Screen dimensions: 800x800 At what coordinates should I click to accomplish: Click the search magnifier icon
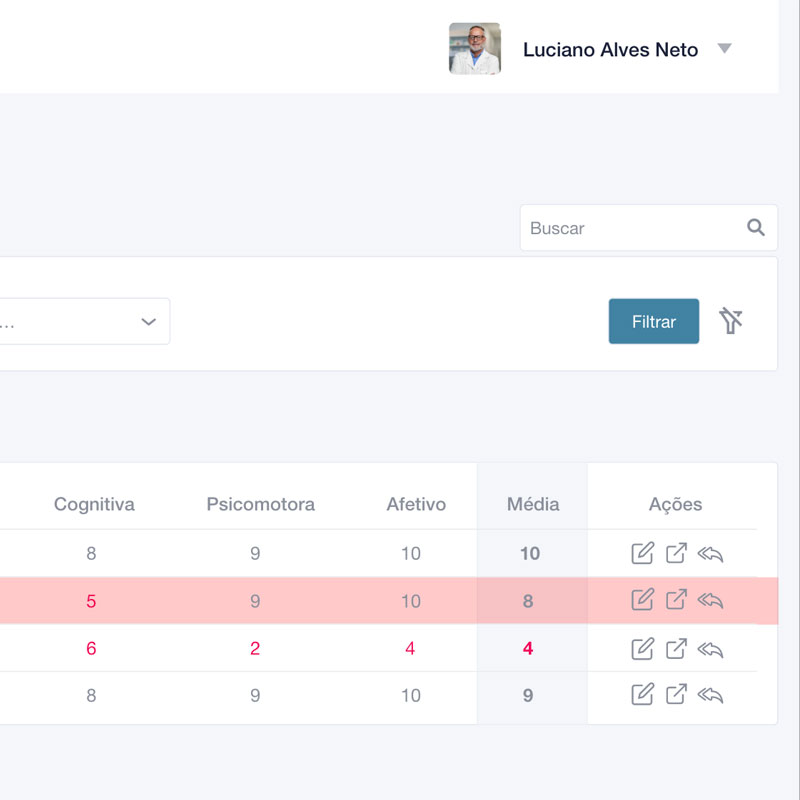pyautogui.click(x=756, y=228)
